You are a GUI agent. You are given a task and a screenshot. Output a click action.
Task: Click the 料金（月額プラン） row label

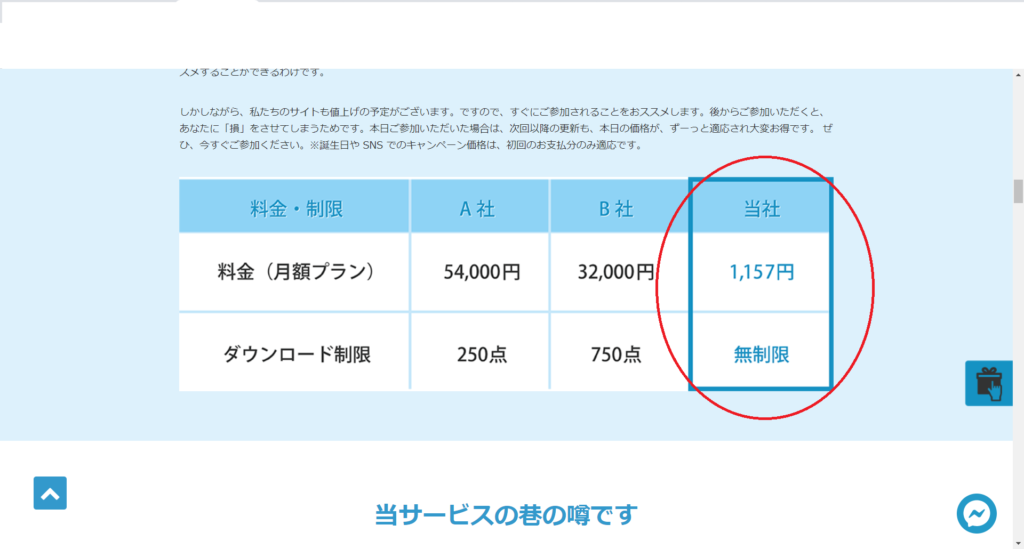pos(295,272)
